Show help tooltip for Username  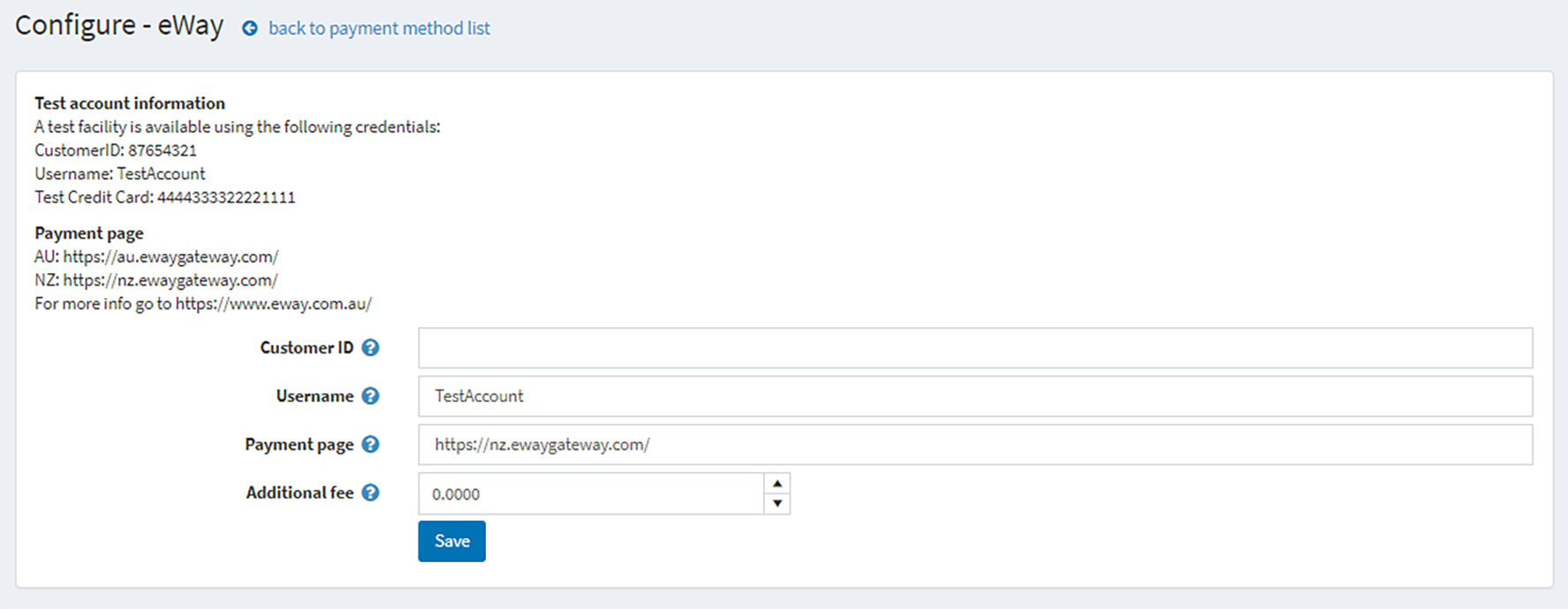pos(371,396)
